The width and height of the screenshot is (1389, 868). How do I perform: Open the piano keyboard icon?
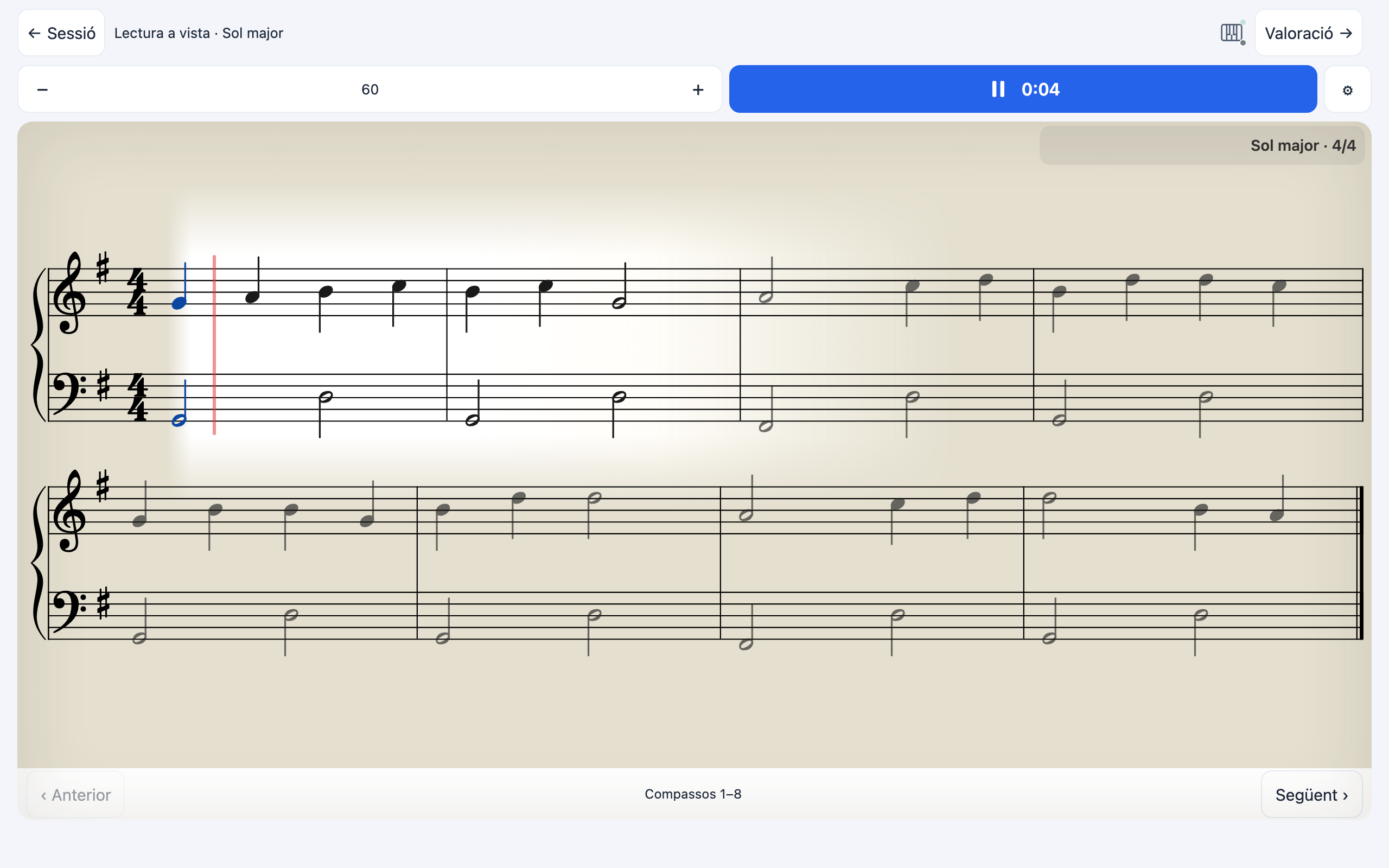point(1232,33)
